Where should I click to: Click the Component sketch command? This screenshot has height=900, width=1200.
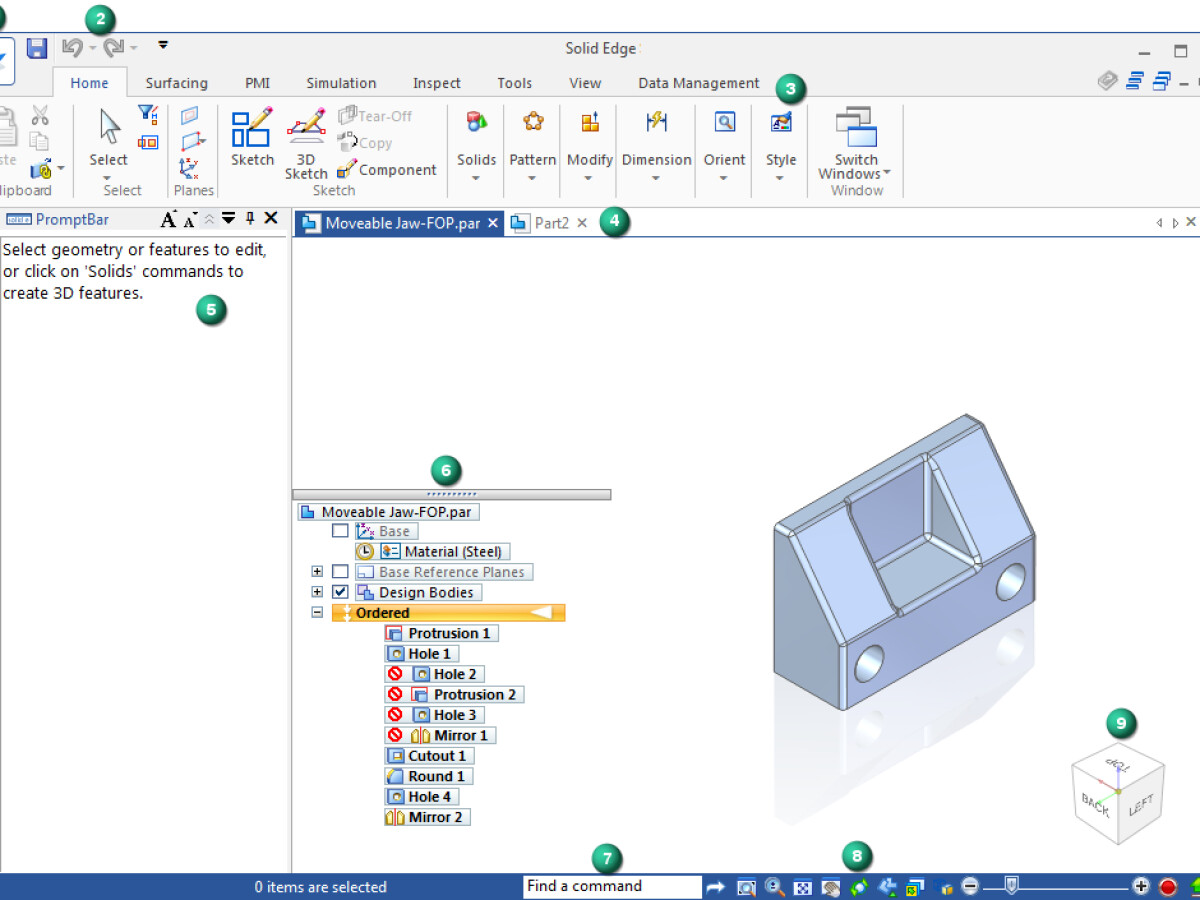388,170
